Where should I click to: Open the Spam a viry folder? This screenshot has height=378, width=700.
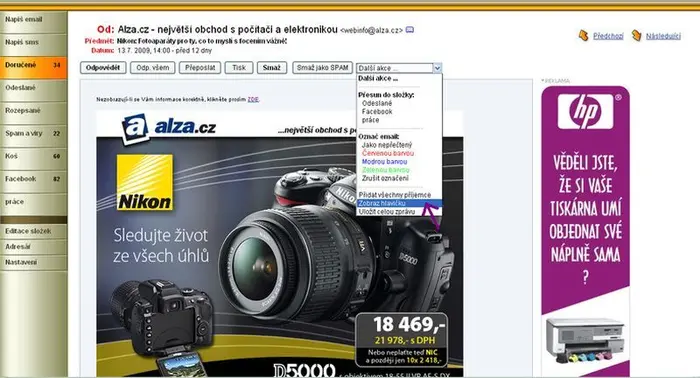[33, 133]
